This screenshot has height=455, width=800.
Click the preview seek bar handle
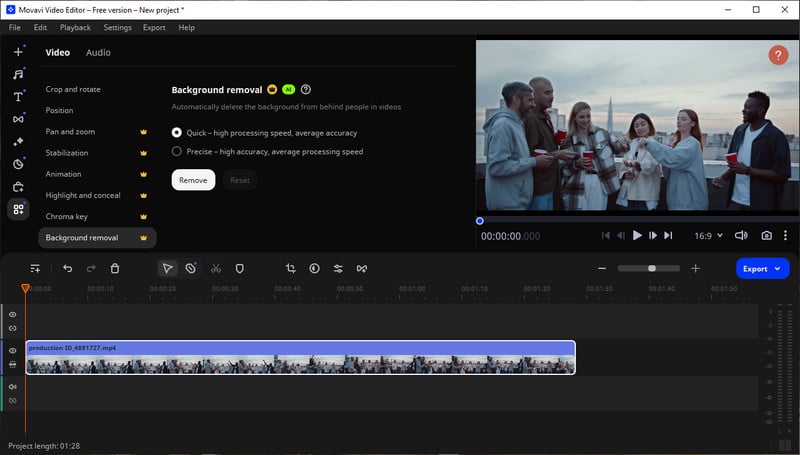coord(480,221)
